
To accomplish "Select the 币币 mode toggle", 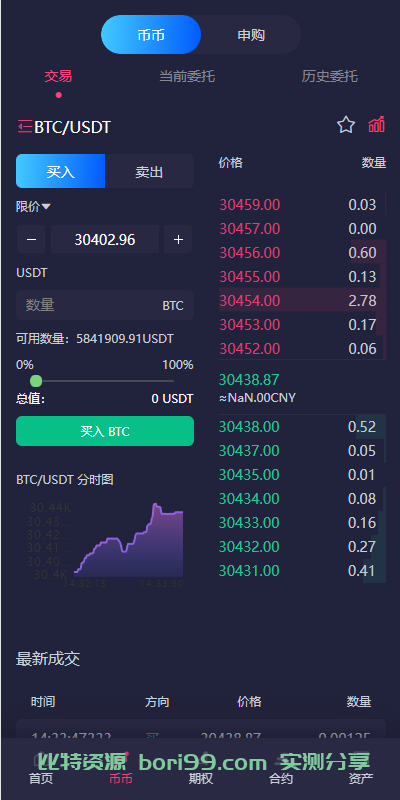I will [151, 35].
